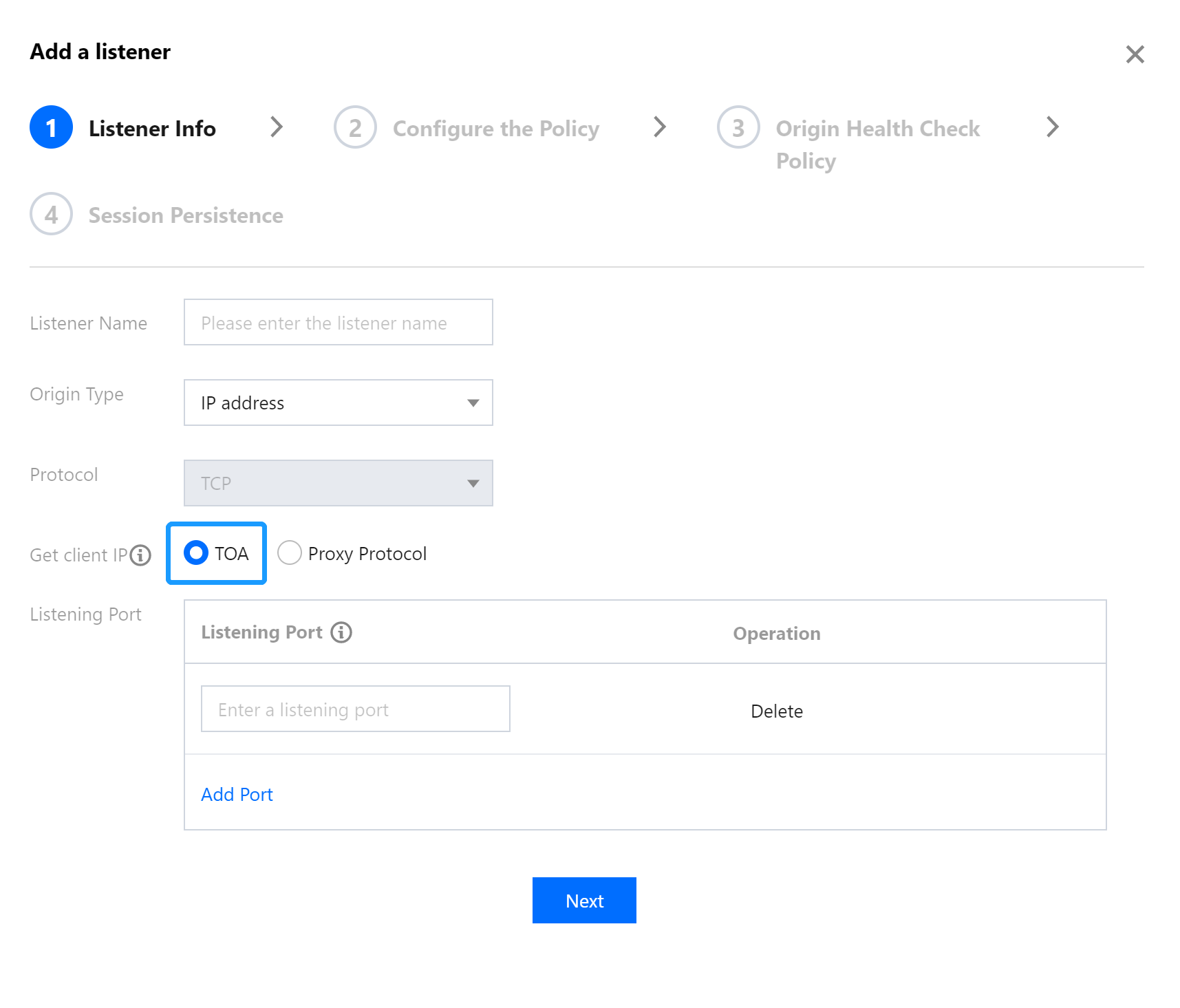Click the step 2 circle icon
The image size is (1180, 1008).
coord(355,127)
